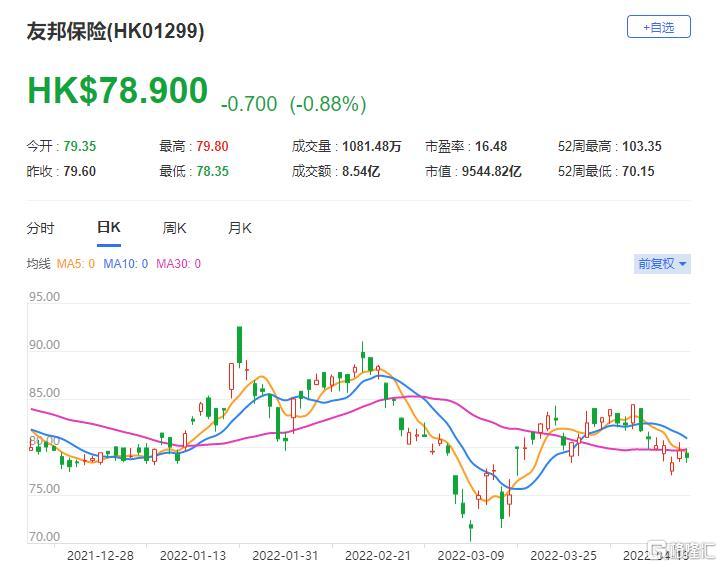Add stock to watchlist with +自选
This screenshot has width=722, height=567.
coord(658,27)
